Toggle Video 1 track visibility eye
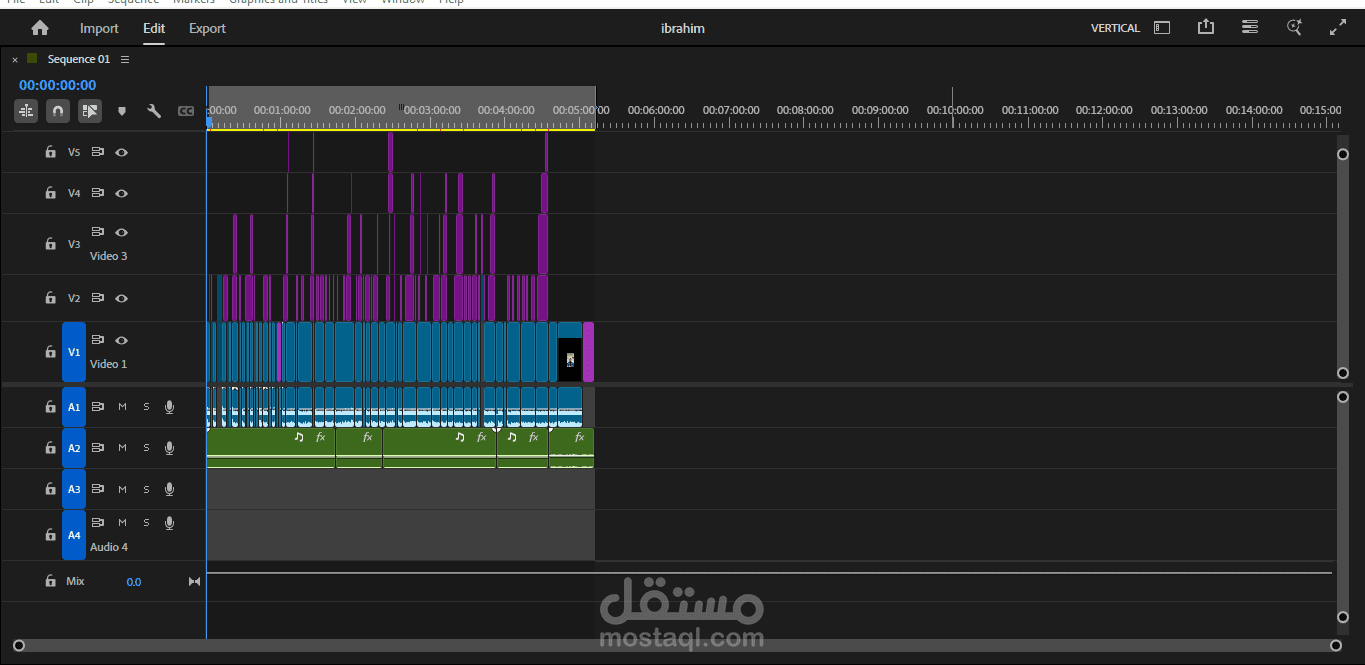 tap(121, 340)
